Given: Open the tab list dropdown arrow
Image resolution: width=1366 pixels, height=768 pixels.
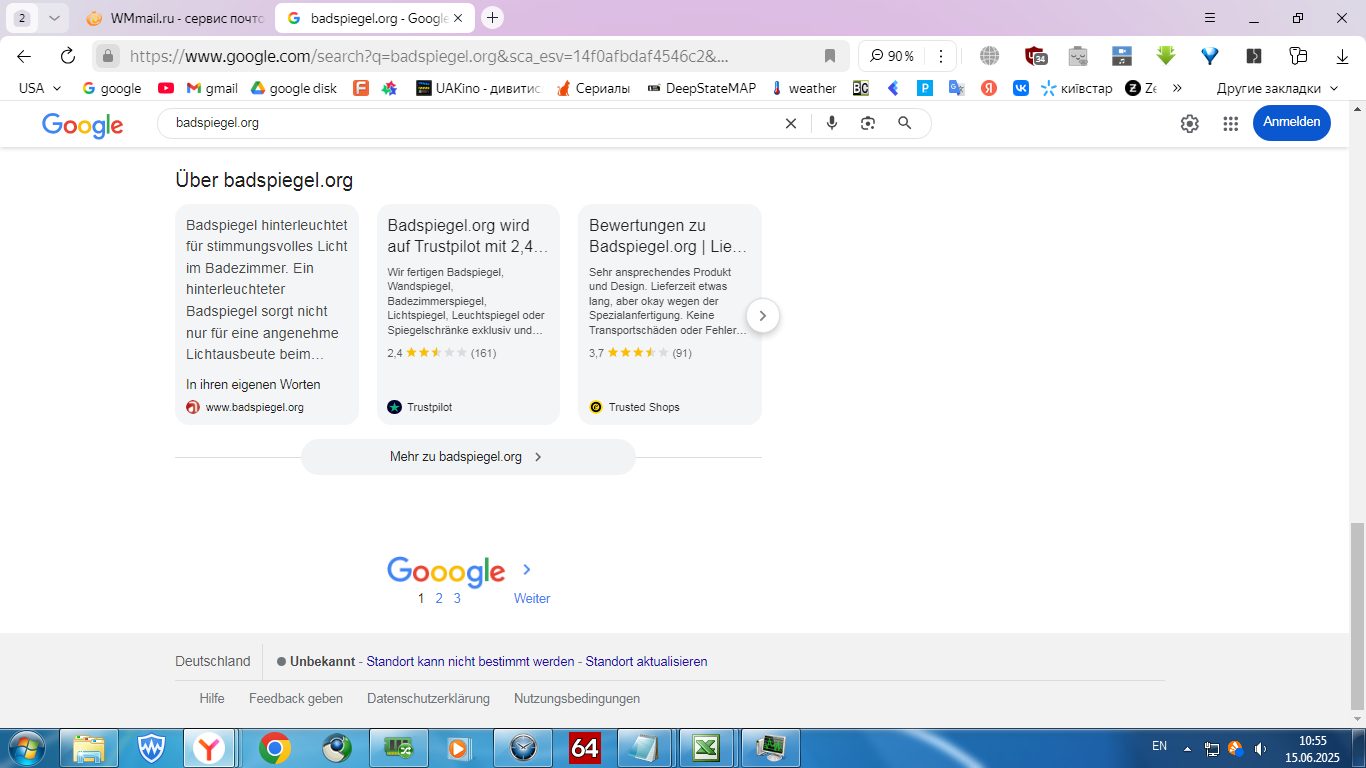Looking at the screenshot, I should pyautogui.click(x=54, y=18).
